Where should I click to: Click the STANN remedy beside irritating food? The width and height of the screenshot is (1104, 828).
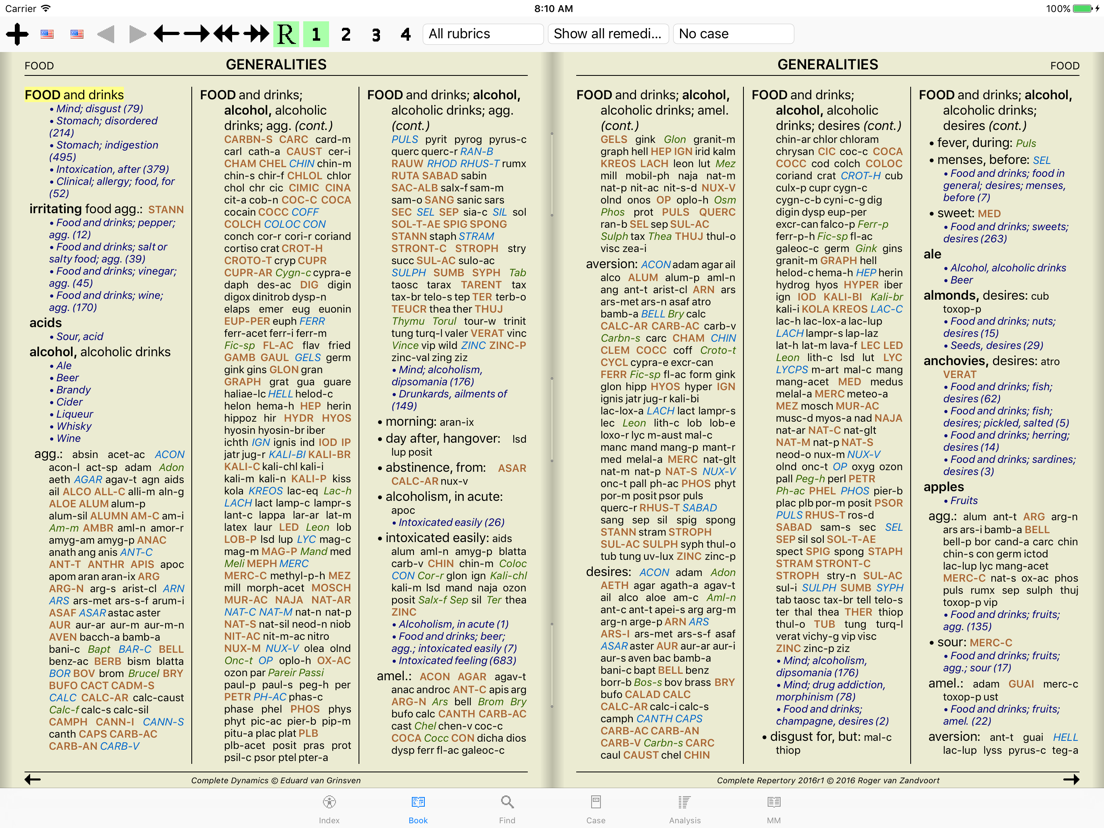[x=165, y=210]
